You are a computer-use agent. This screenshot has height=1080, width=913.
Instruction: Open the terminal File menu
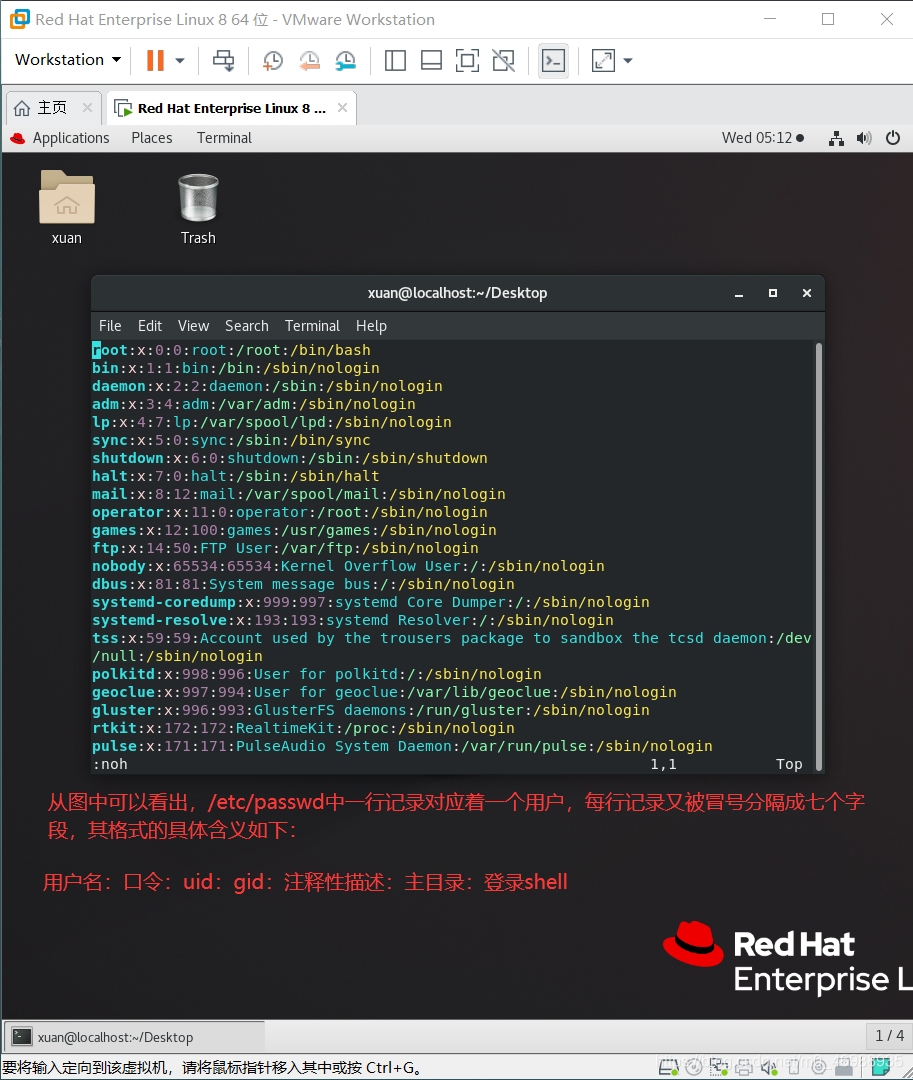(x=110, y=326)
